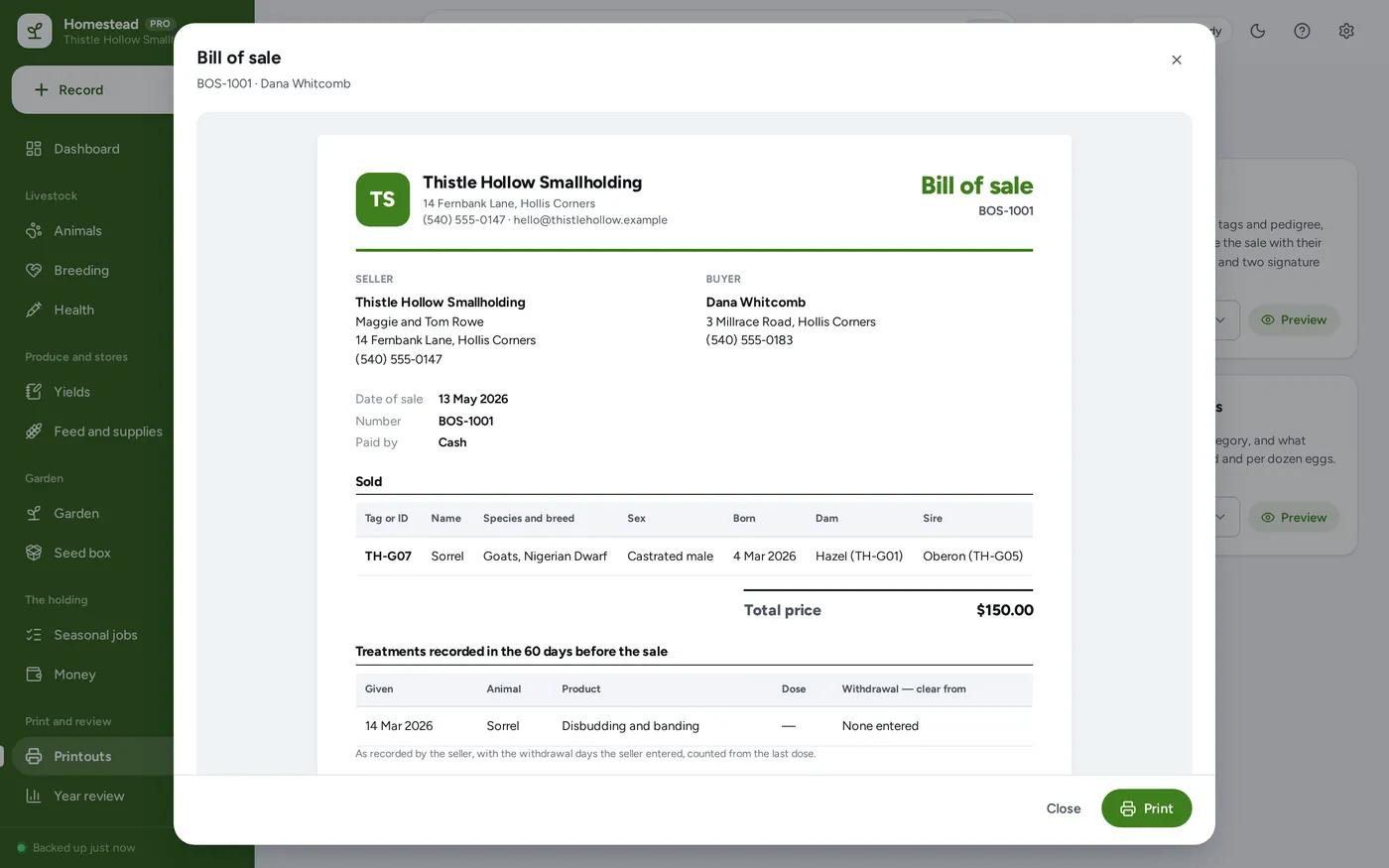Navigate to Feed and supplies

[x=108, y=432]
